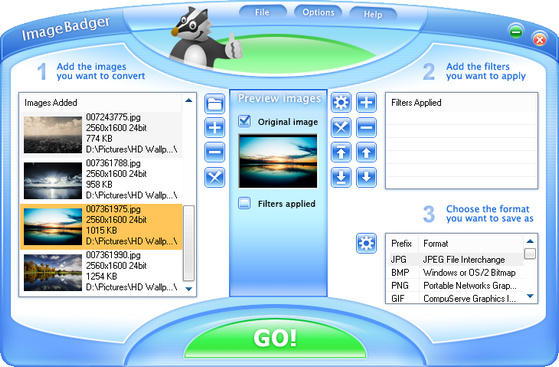Screen dimensions: 559x367
Task: Add a filter with plus icon
Action: (x=366, y=103)
